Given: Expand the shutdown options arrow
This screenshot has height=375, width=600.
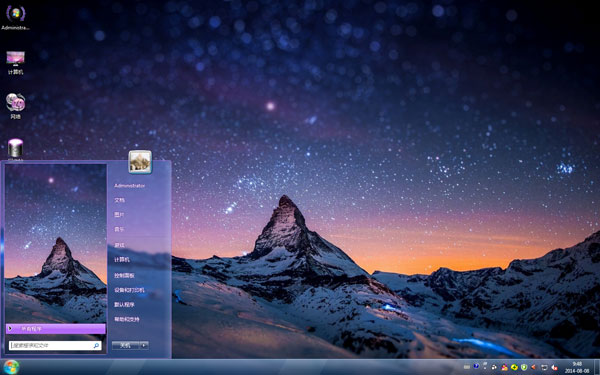Looking at the screenshot, I should click(144, 345).
